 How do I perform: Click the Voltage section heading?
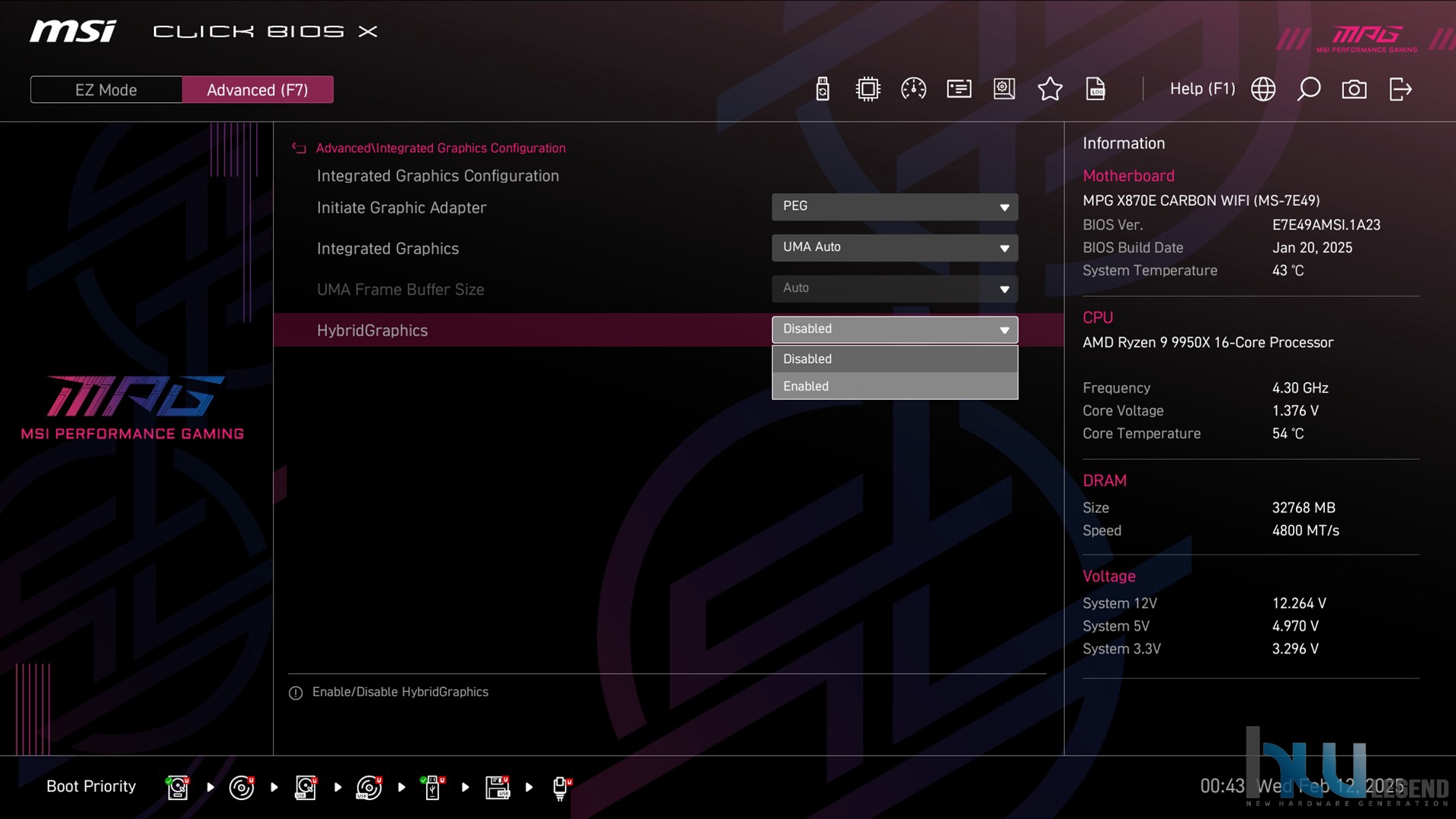(1109, 576)
